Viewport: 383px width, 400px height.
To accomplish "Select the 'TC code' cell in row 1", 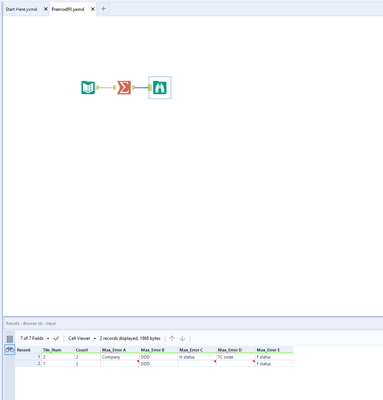I will pos(236,357).
